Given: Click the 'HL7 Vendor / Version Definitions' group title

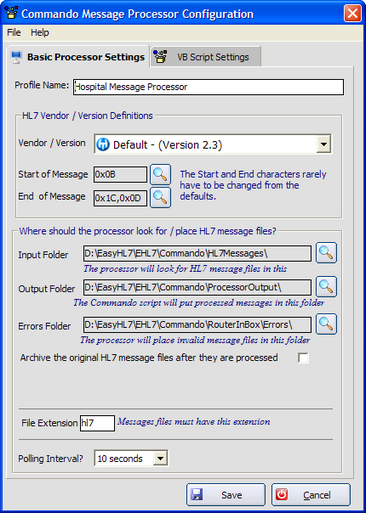Looking at the screenshot, I should (87, 116).
